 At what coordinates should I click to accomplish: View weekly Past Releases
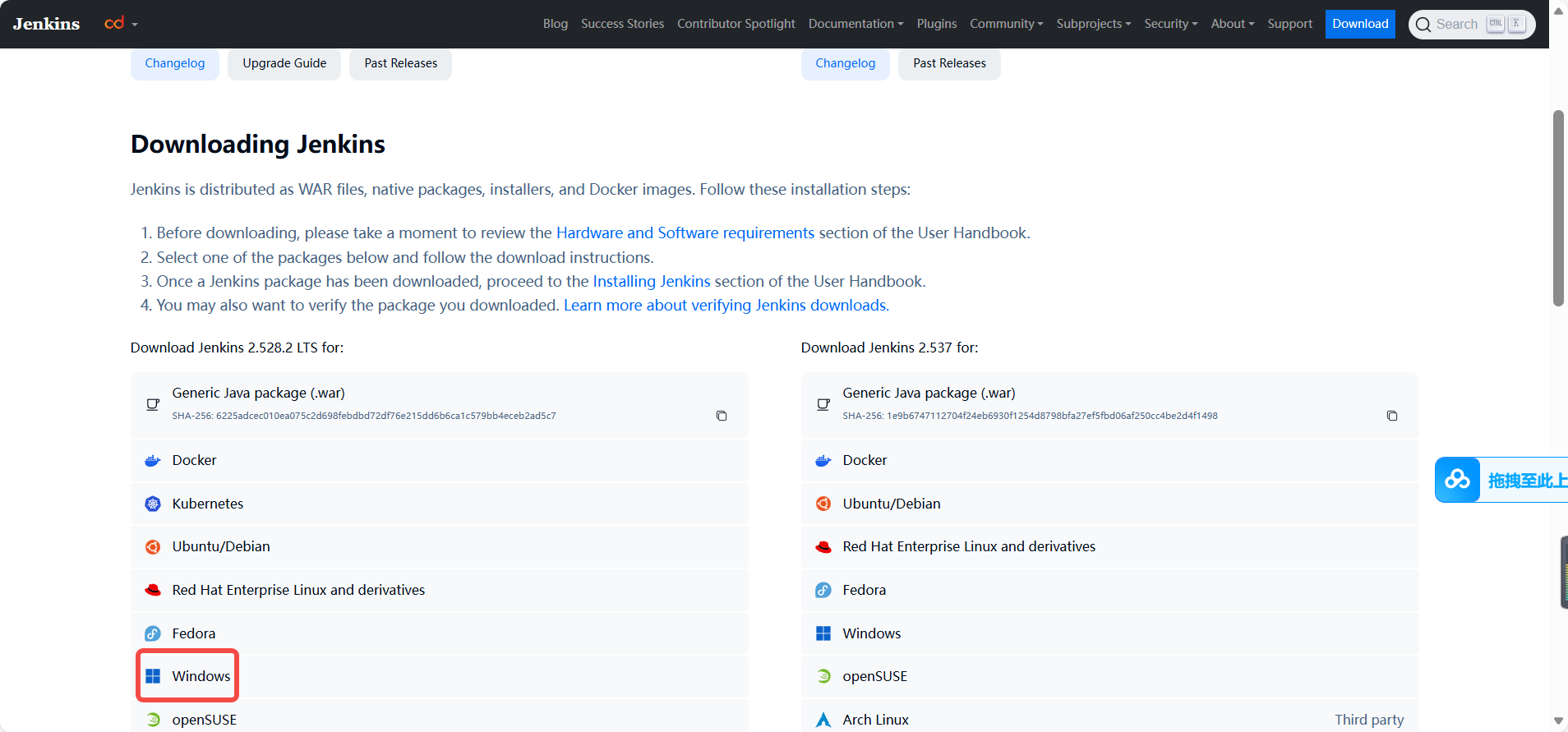coord(949,63)
